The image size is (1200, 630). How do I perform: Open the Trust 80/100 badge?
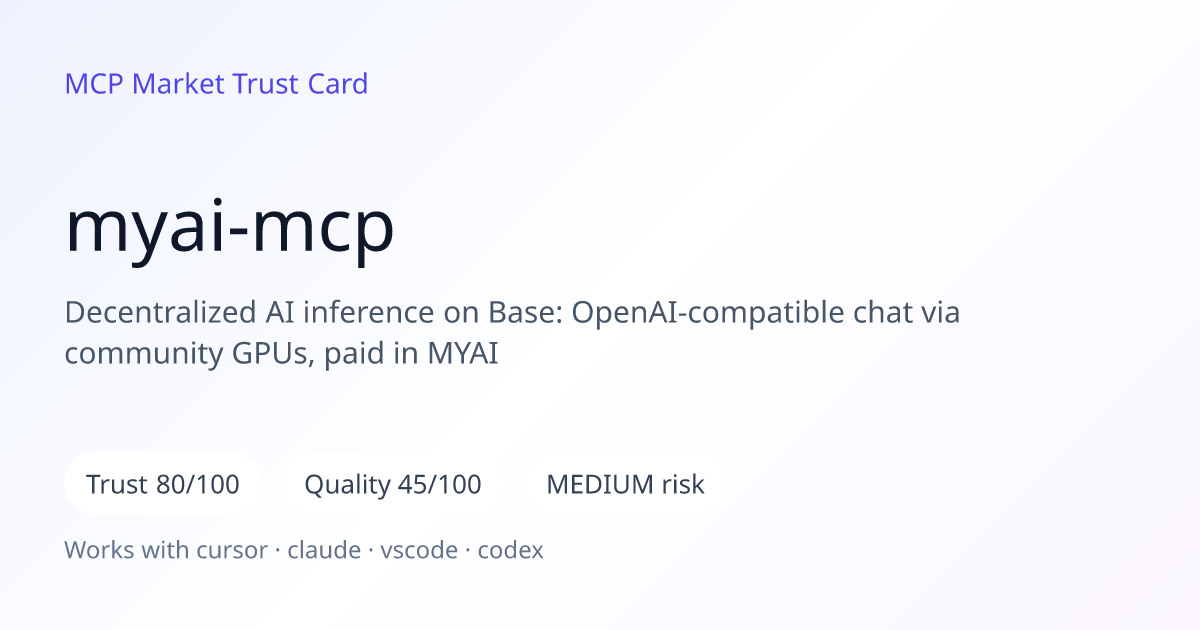click(163, 485)
